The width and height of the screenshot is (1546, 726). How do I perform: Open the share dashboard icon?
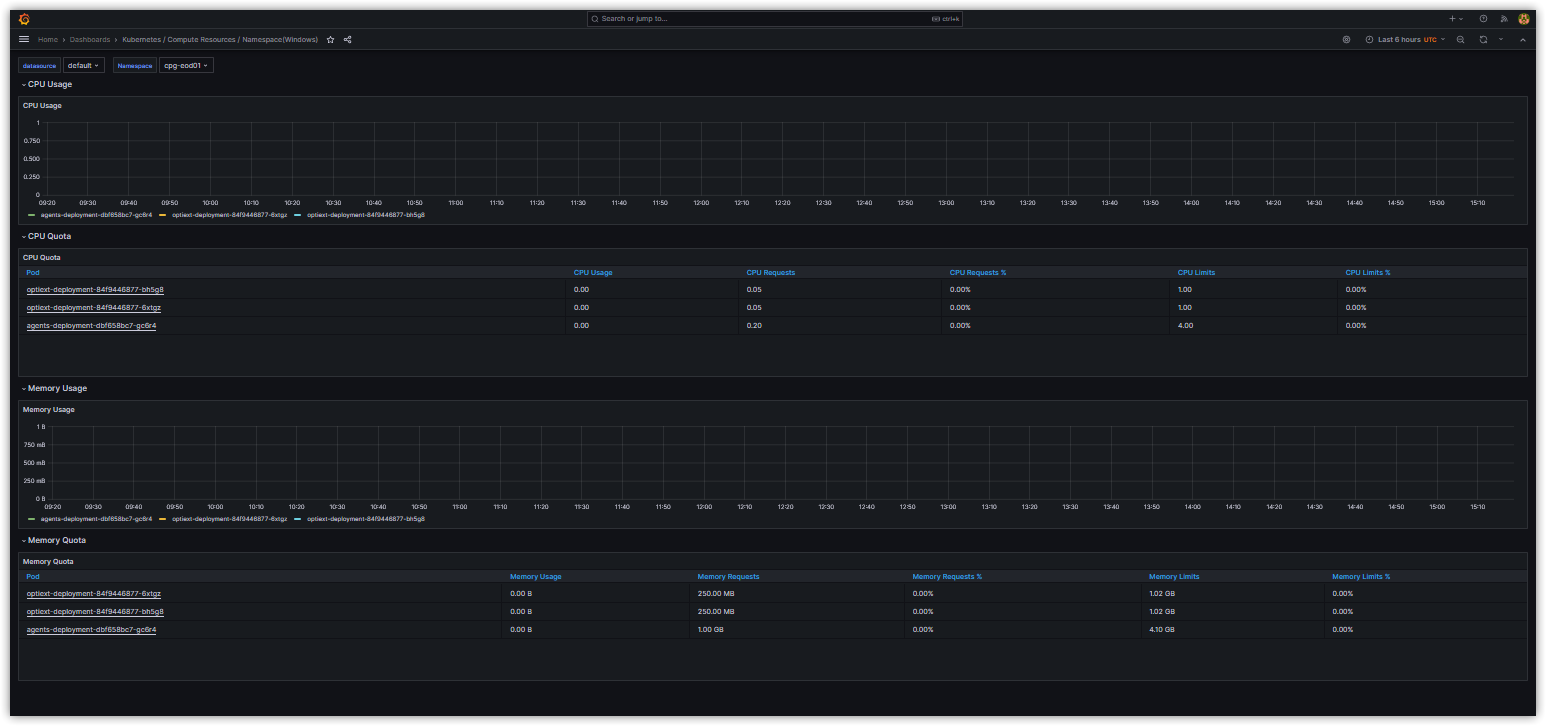347,39
